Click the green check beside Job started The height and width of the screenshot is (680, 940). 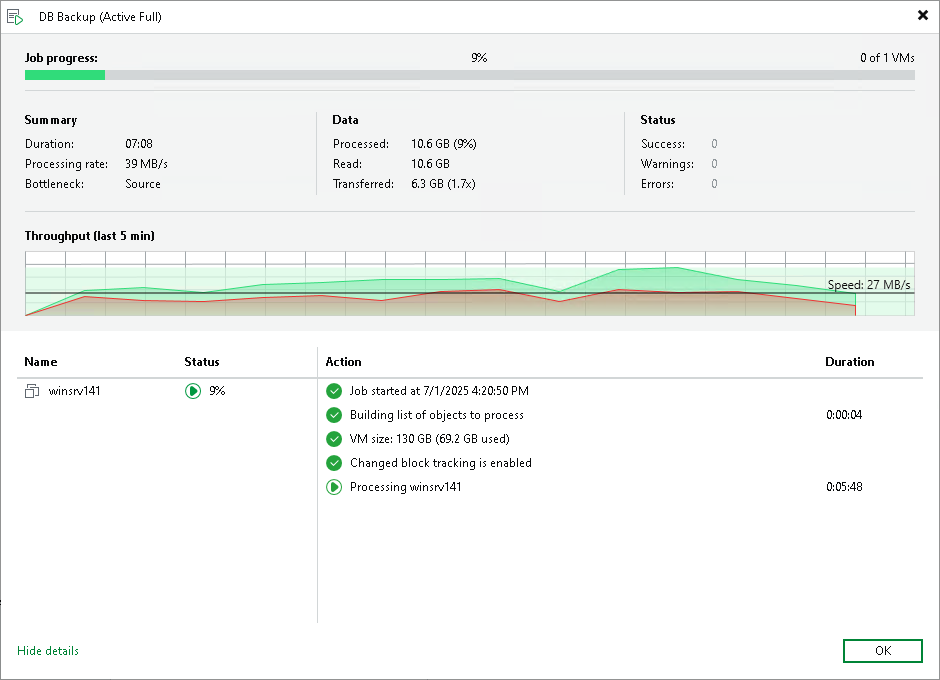pyautogui.click(x=334, y=391)
